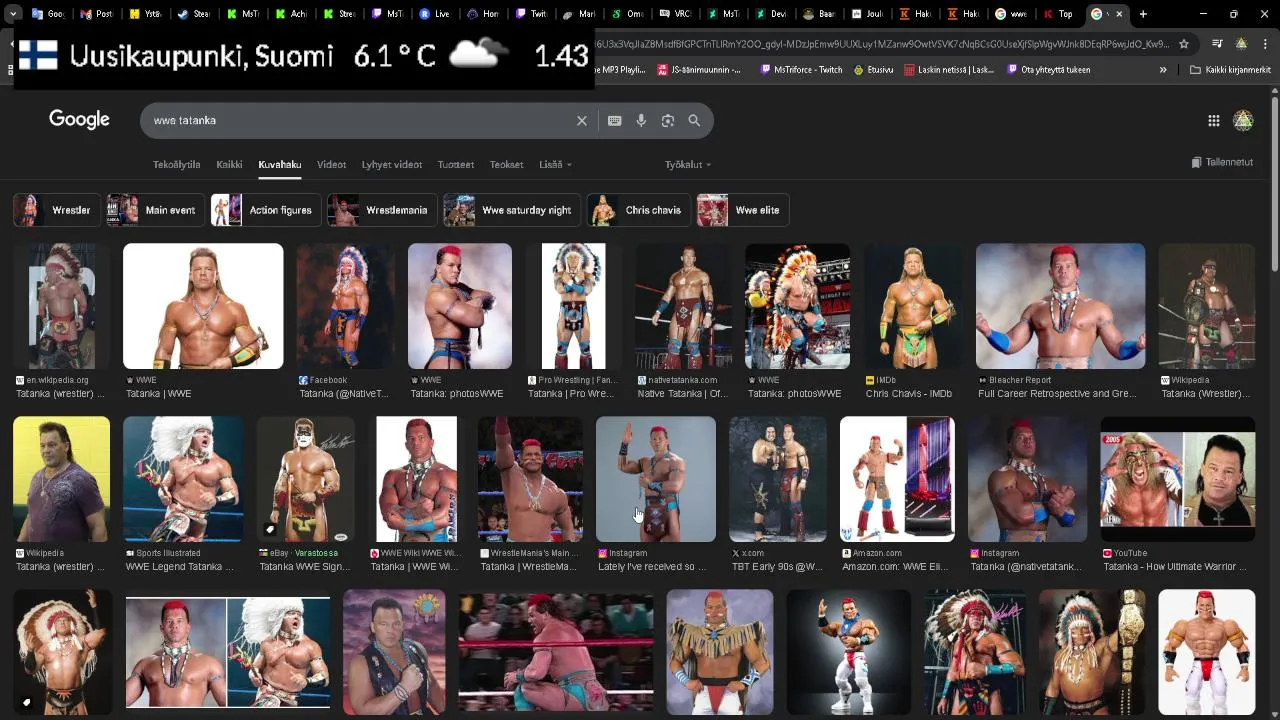Open the WrestleMania's Main Event image
The height and width of the screenshot is (720, 1280).
pos(530,479)
